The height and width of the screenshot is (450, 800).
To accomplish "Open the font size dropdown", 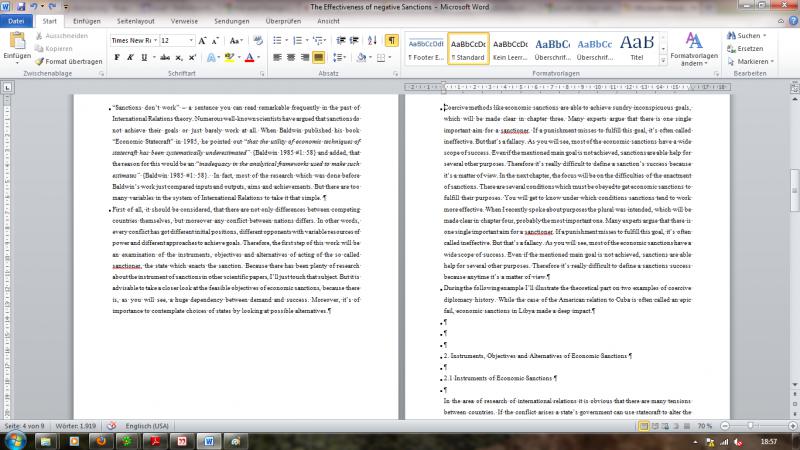I will [191, 40].
